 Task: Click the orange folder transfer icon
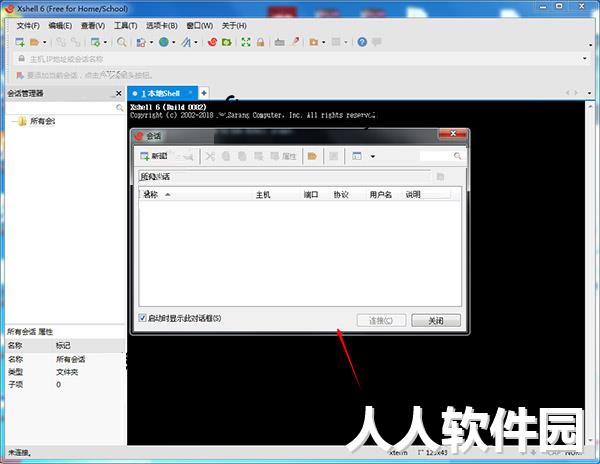pos(314,42)
